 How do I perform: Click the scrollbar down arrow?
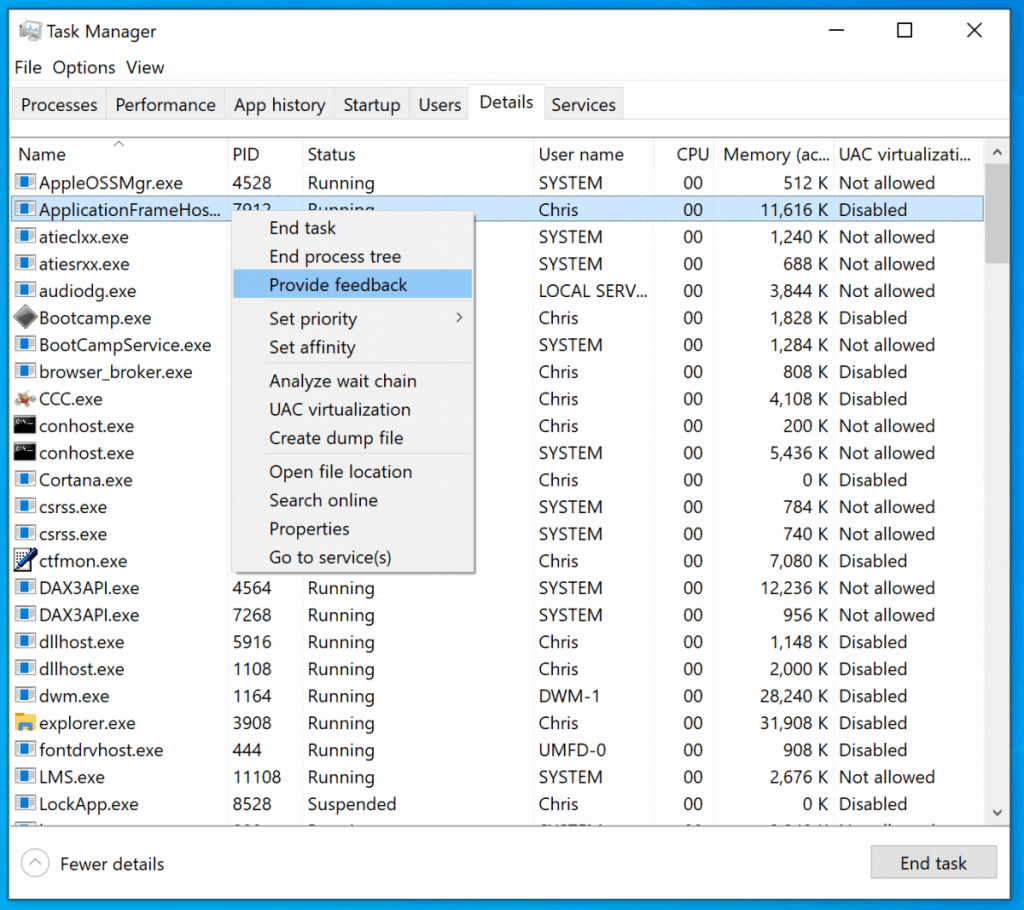(997, 813)
